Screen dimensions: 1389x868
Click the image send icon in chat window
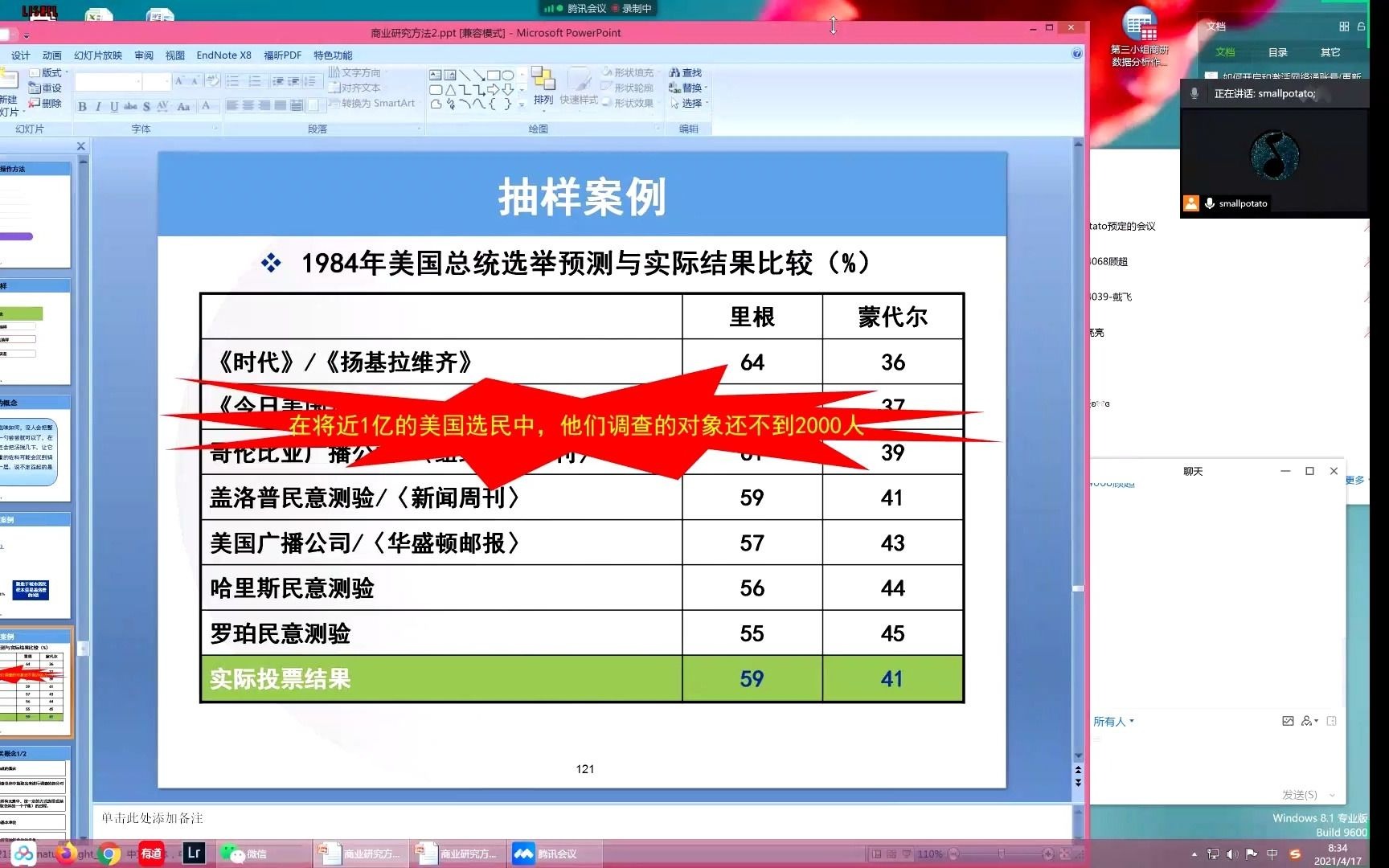1288,721
